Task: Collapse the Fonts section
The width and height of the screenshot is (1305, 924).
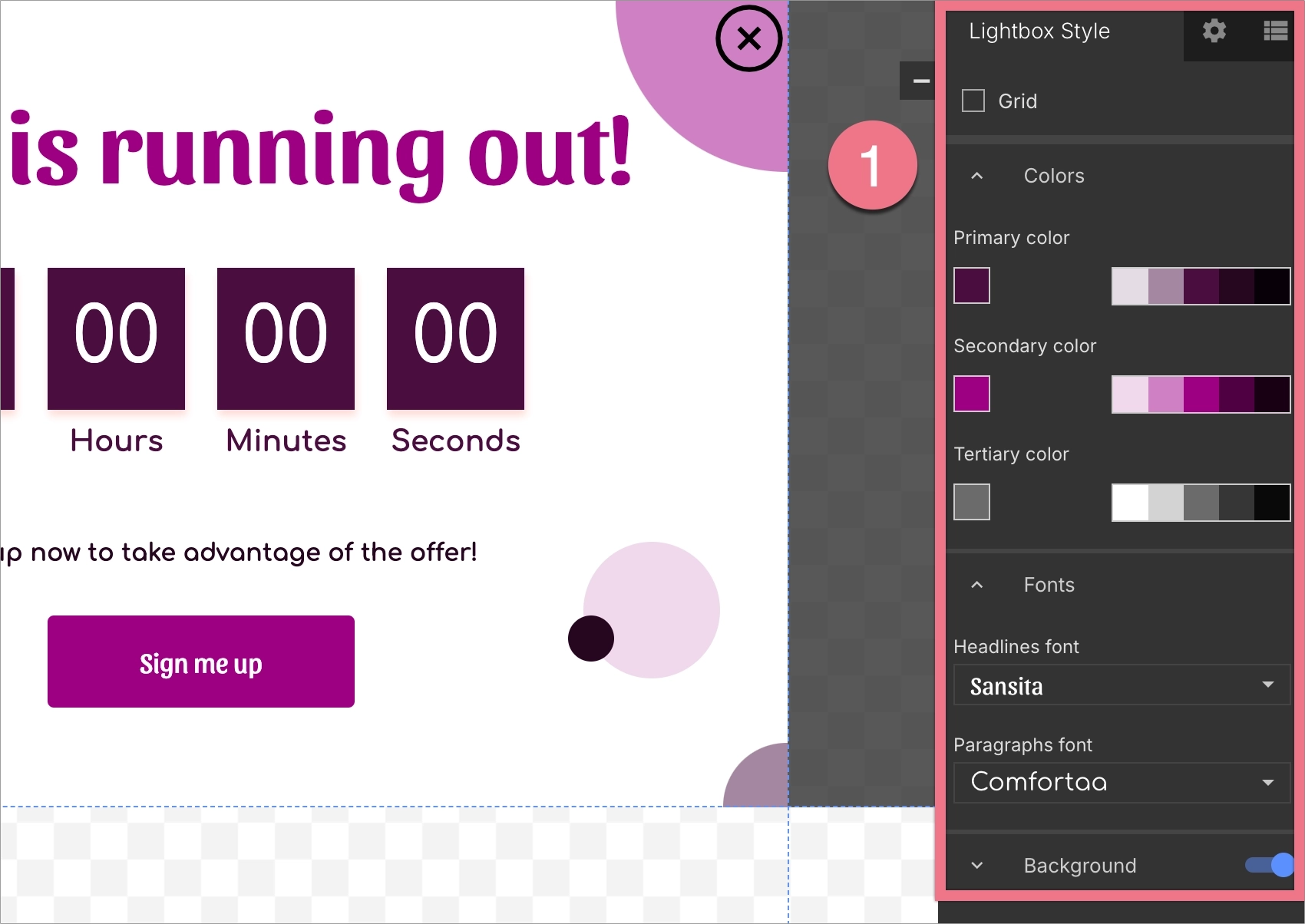Action: [x=976, y=585]
